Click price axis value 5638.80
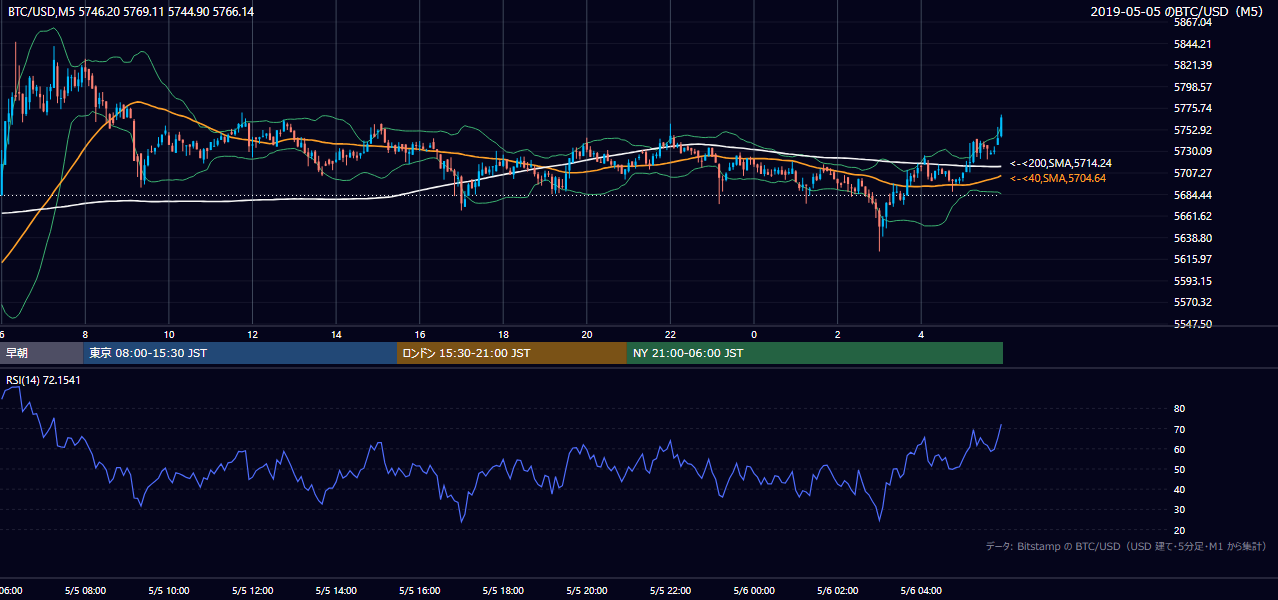This screenshot has height=600, width=1278. click(1192, 238)
